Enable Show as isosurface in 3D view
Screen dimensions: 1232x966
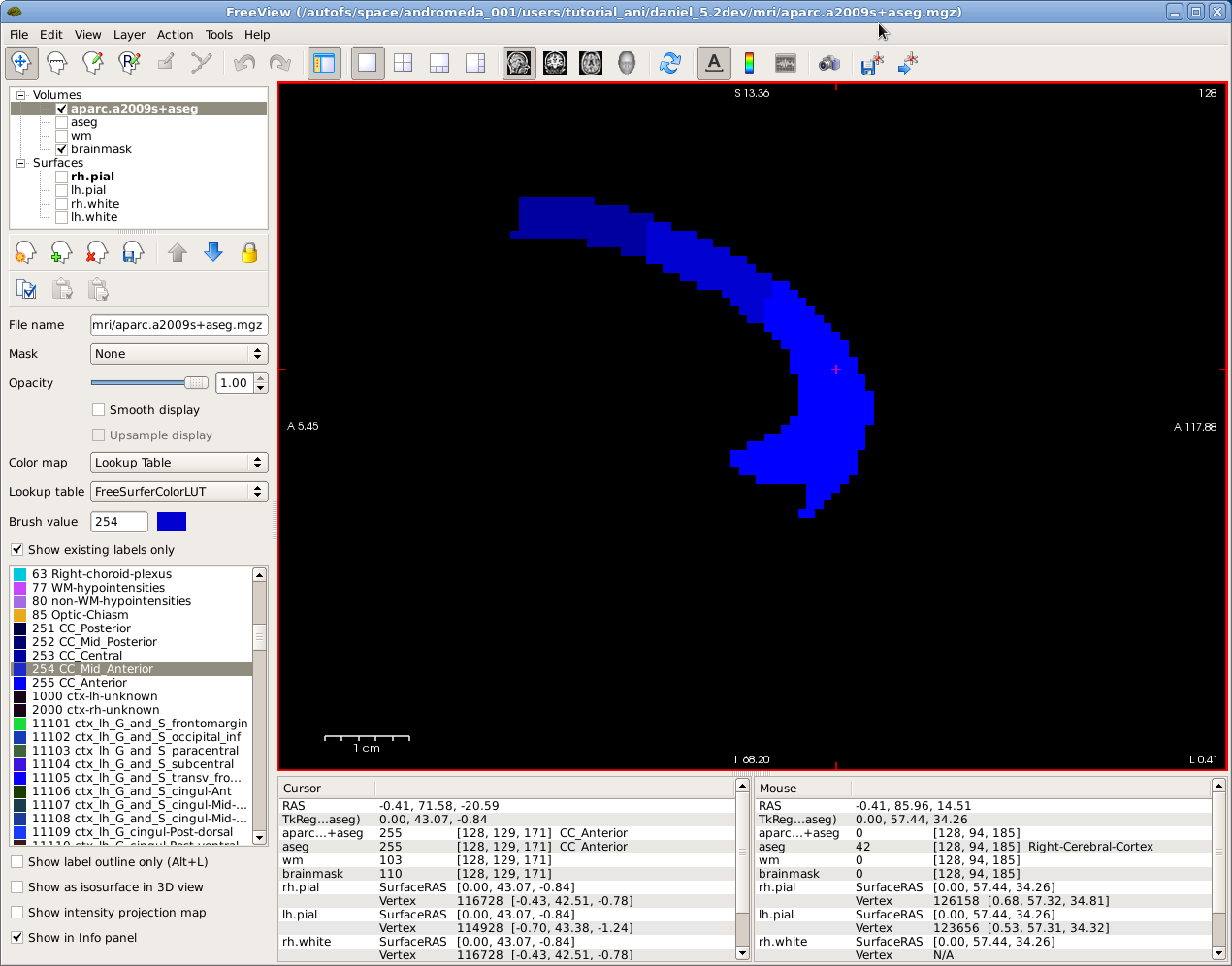coord(16,887)
